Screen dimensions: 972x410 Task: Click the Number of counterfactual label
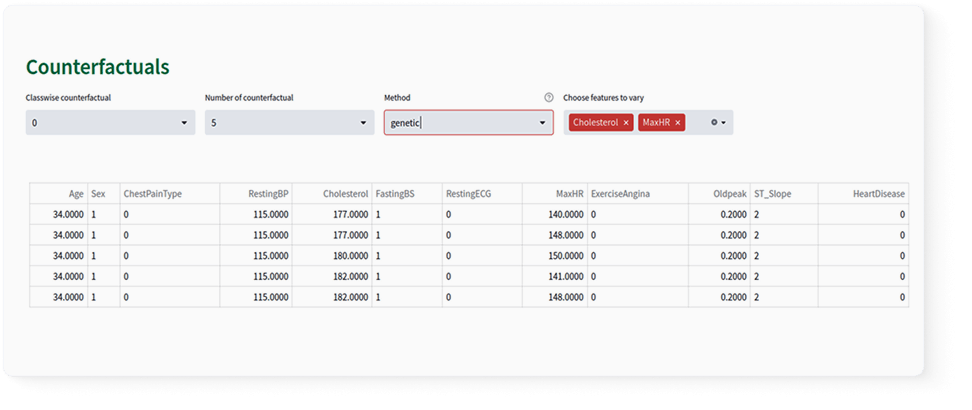pyautogui.click(x=249, y=97)
